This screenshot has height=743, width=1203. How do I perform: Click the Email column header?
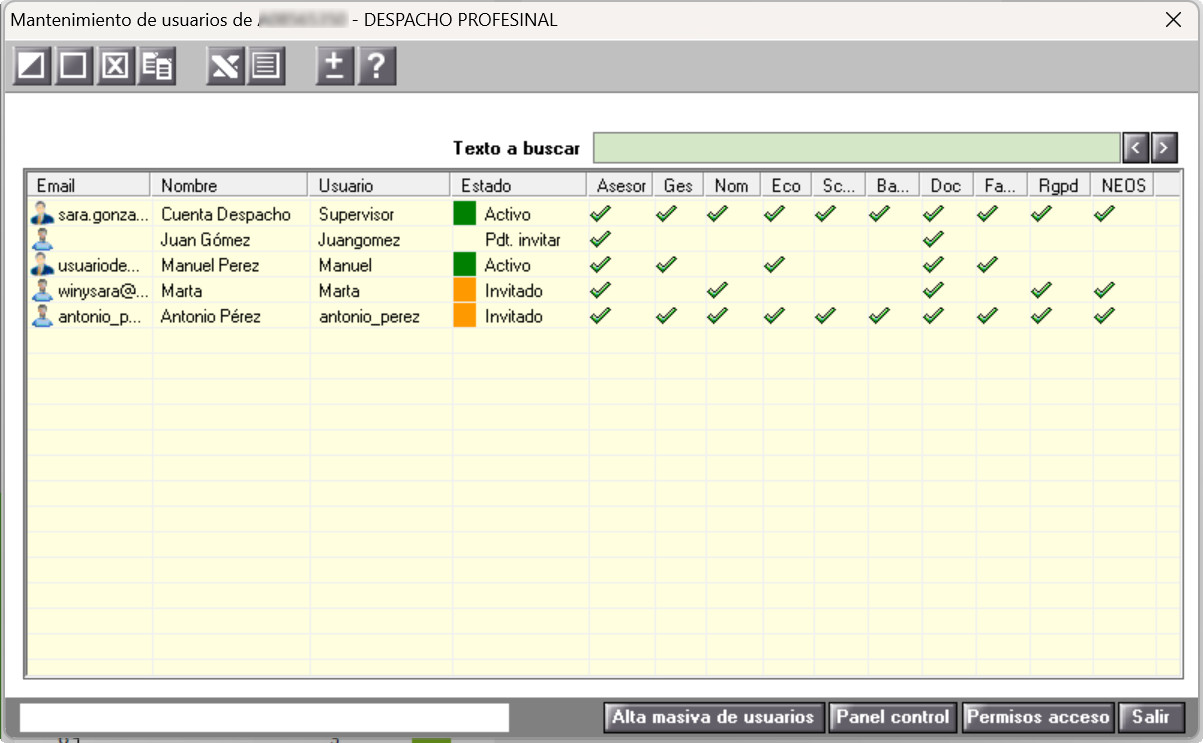point(89,185)
